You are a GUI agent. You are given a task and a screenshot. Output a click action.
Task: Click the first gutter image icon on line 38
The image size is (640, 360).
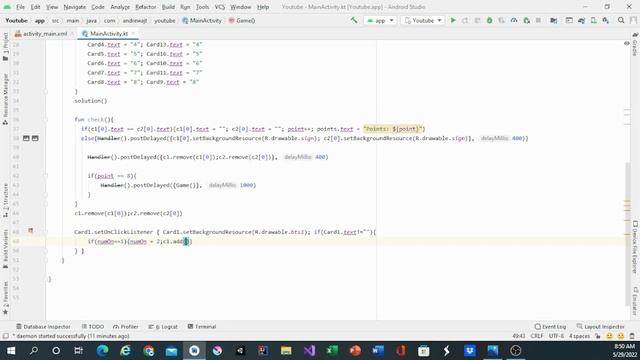[26, 138]
